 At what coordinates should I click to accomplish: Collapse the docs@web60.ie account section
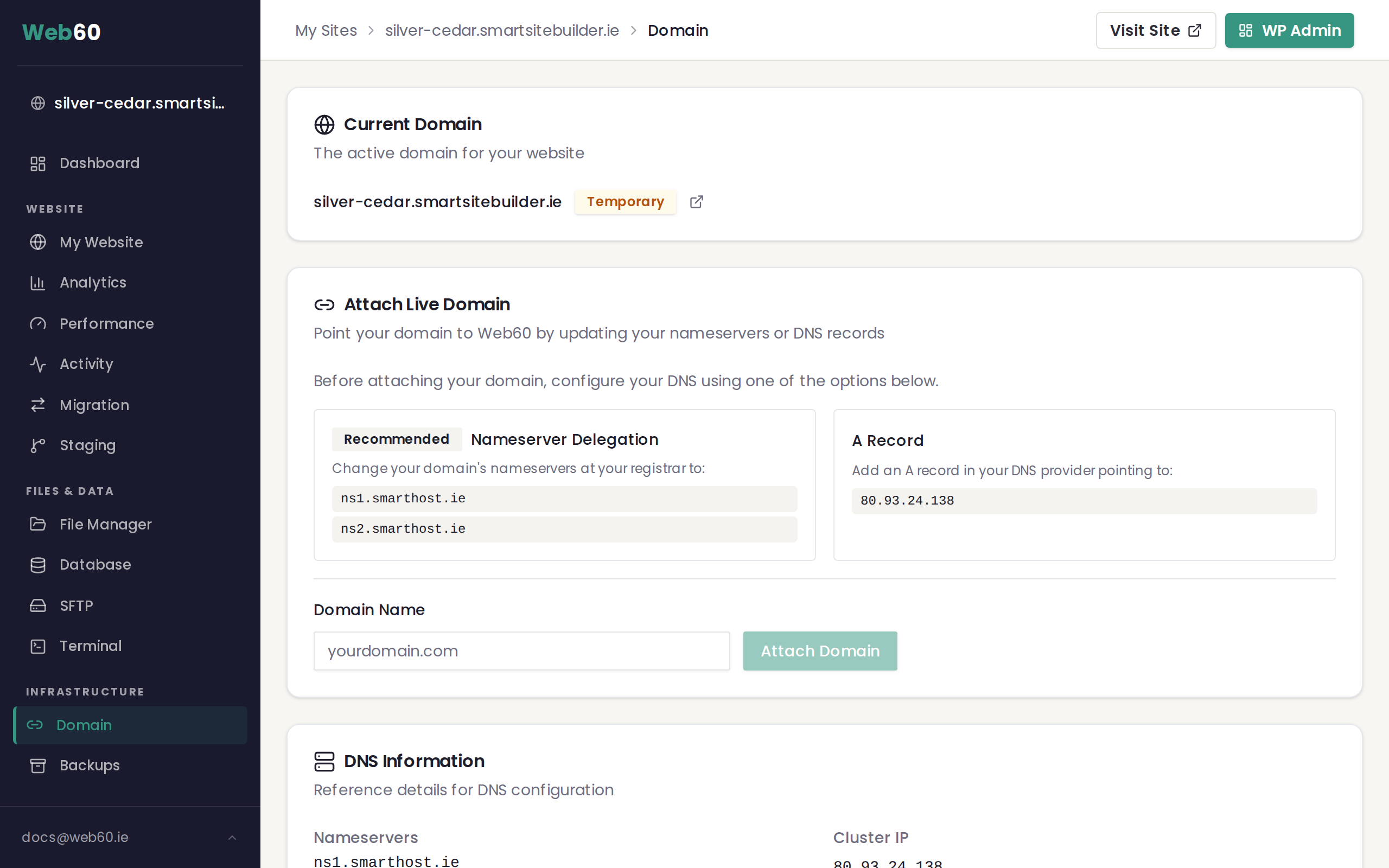(232, 837)
